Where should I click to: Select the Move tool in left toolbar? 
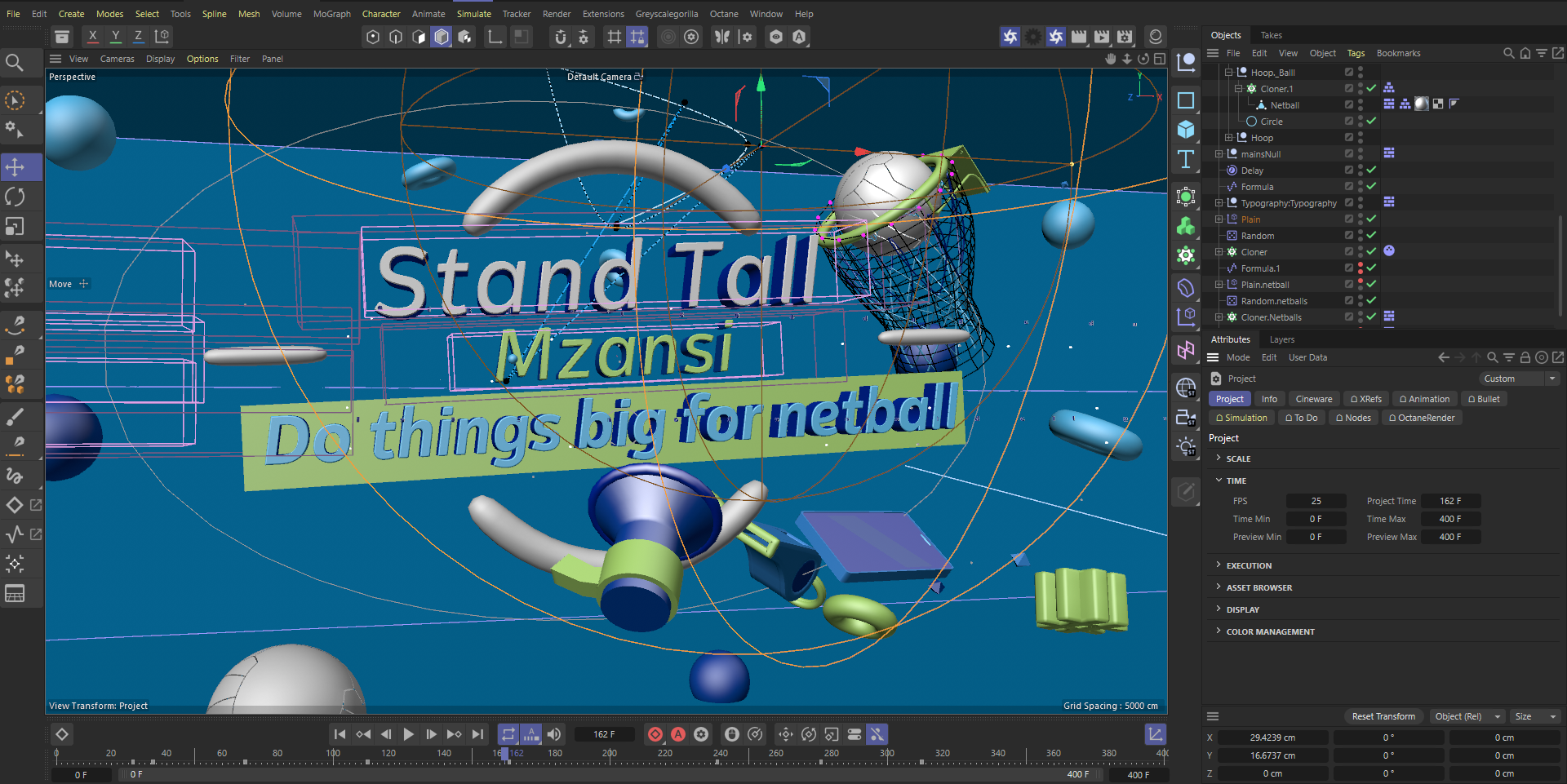click(15, 167)
